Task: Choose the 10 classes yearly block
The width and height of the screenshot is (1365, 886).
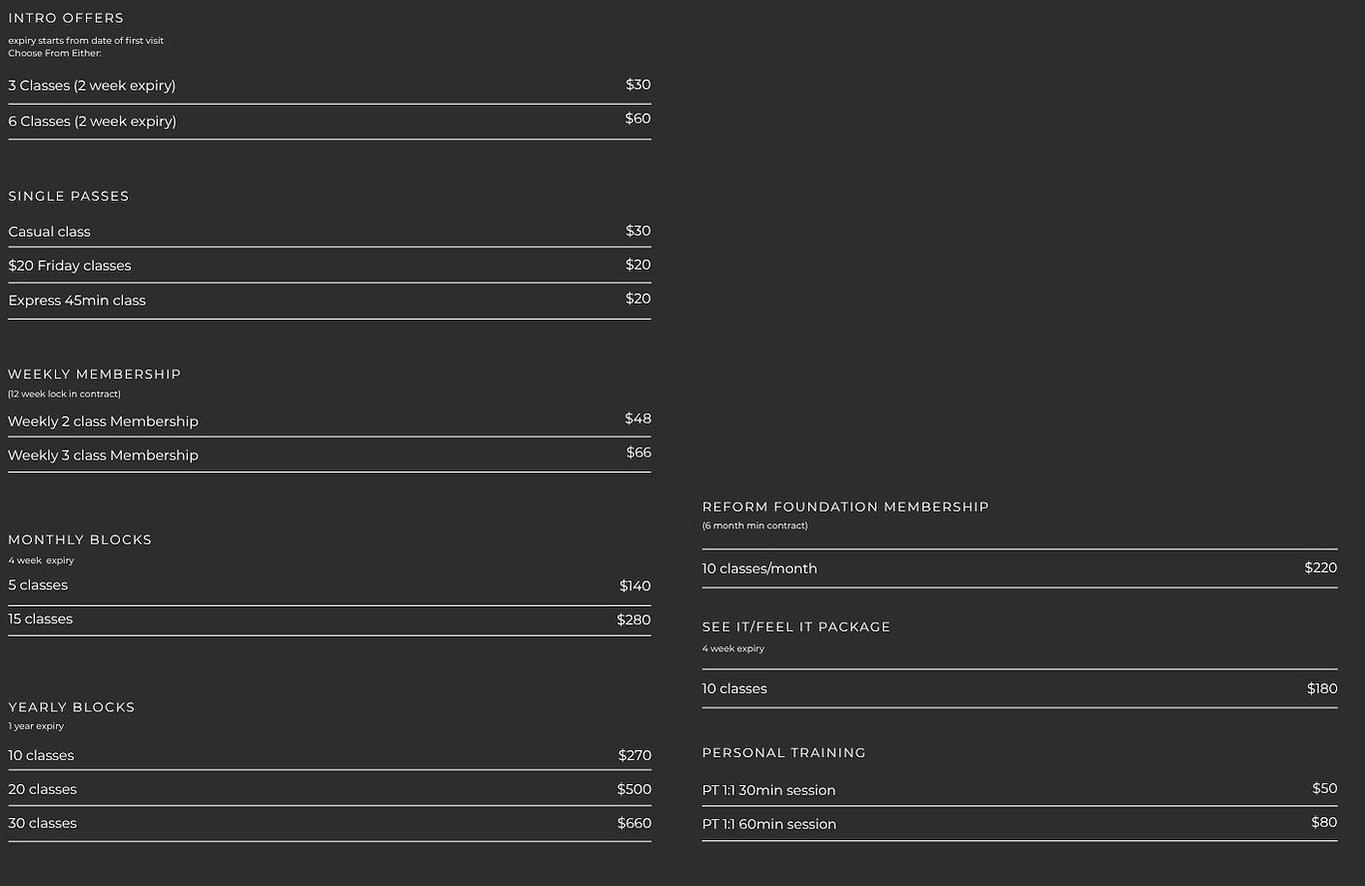Action: [329, 755]
